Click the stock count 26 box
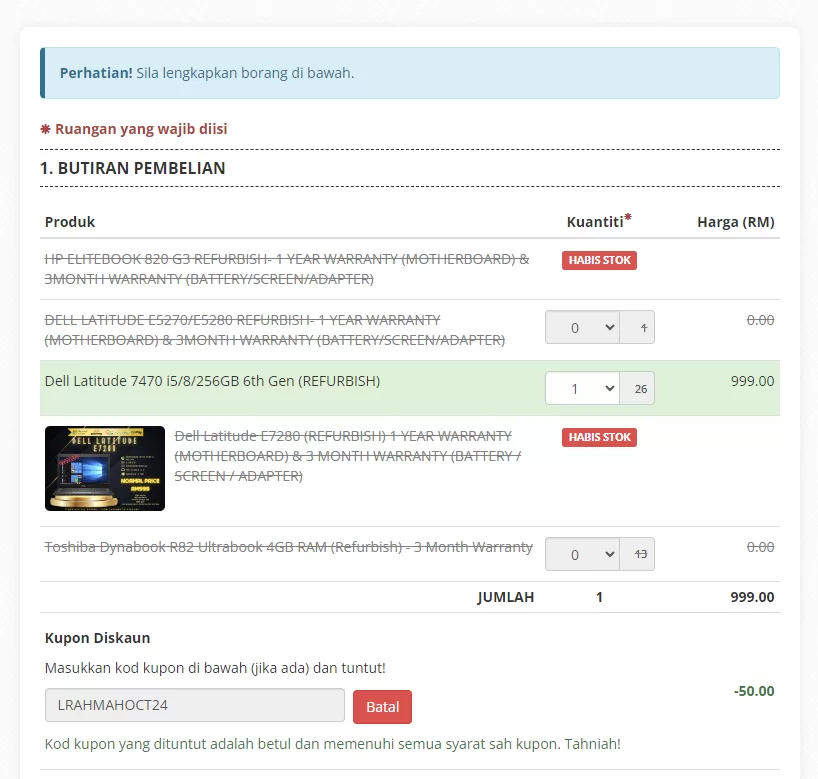Screen dimensions: 818x779 pos(637,388)
